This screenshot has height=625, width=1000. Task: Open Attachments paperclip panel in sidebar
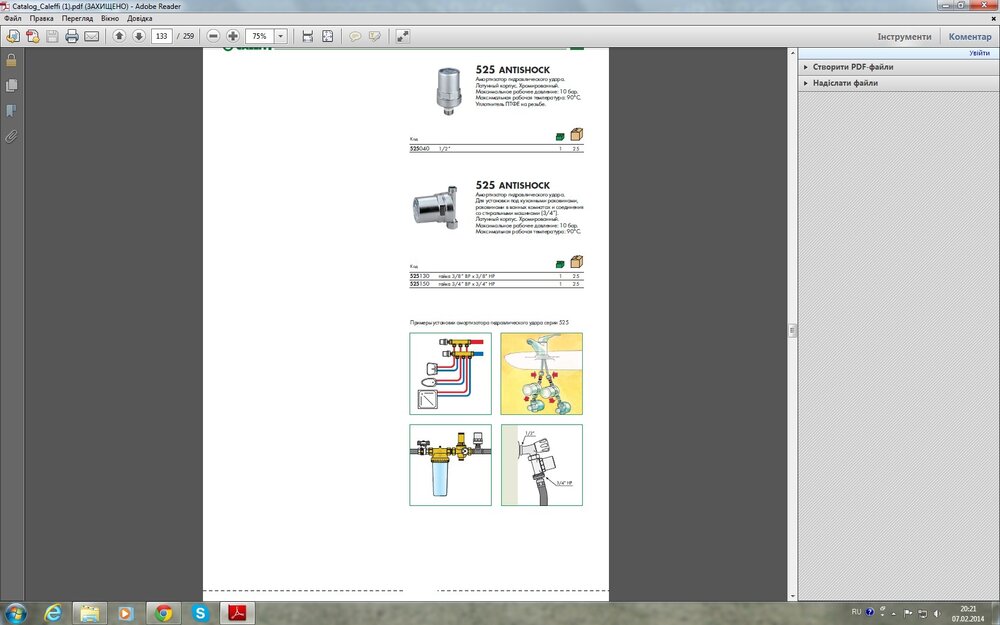(x=12, y=136)
